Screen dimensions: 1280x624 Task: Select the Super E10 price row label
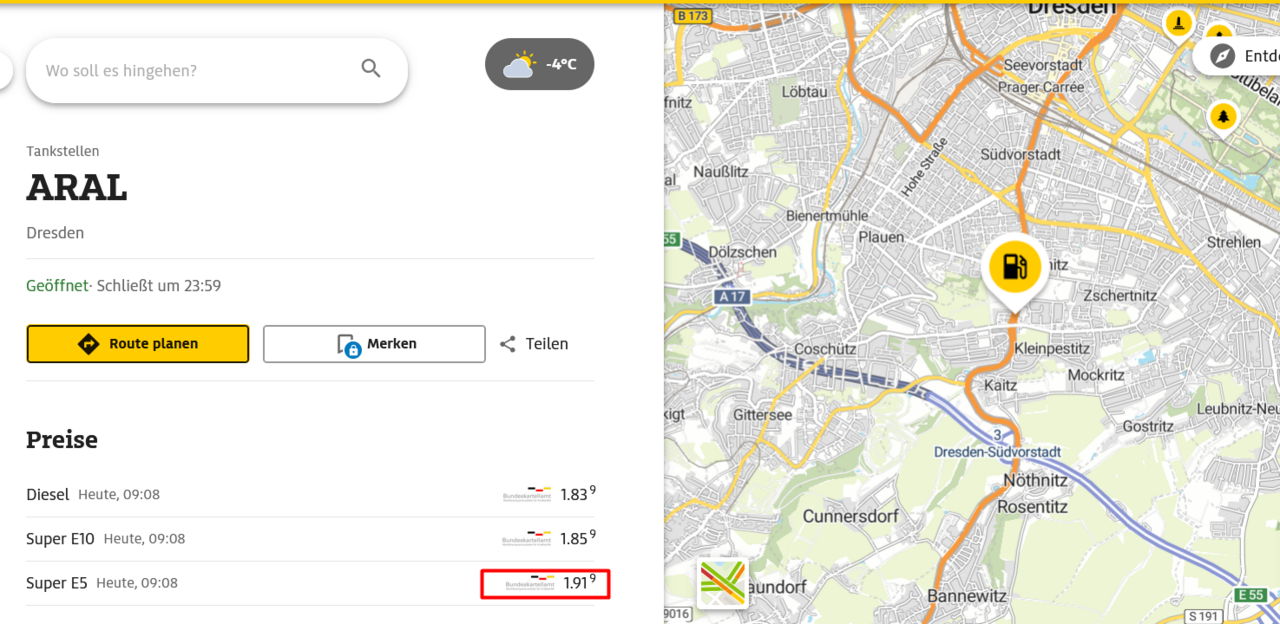click(60, 539)
